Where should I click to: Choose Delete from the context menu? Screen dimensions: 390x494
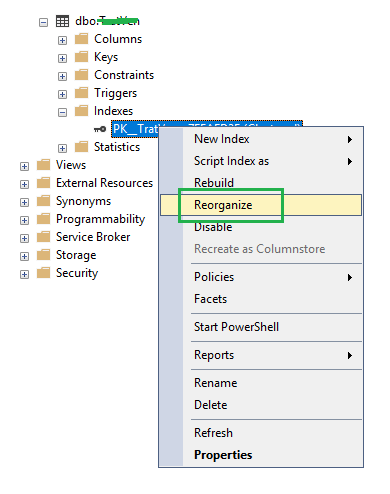click(261, 405)
